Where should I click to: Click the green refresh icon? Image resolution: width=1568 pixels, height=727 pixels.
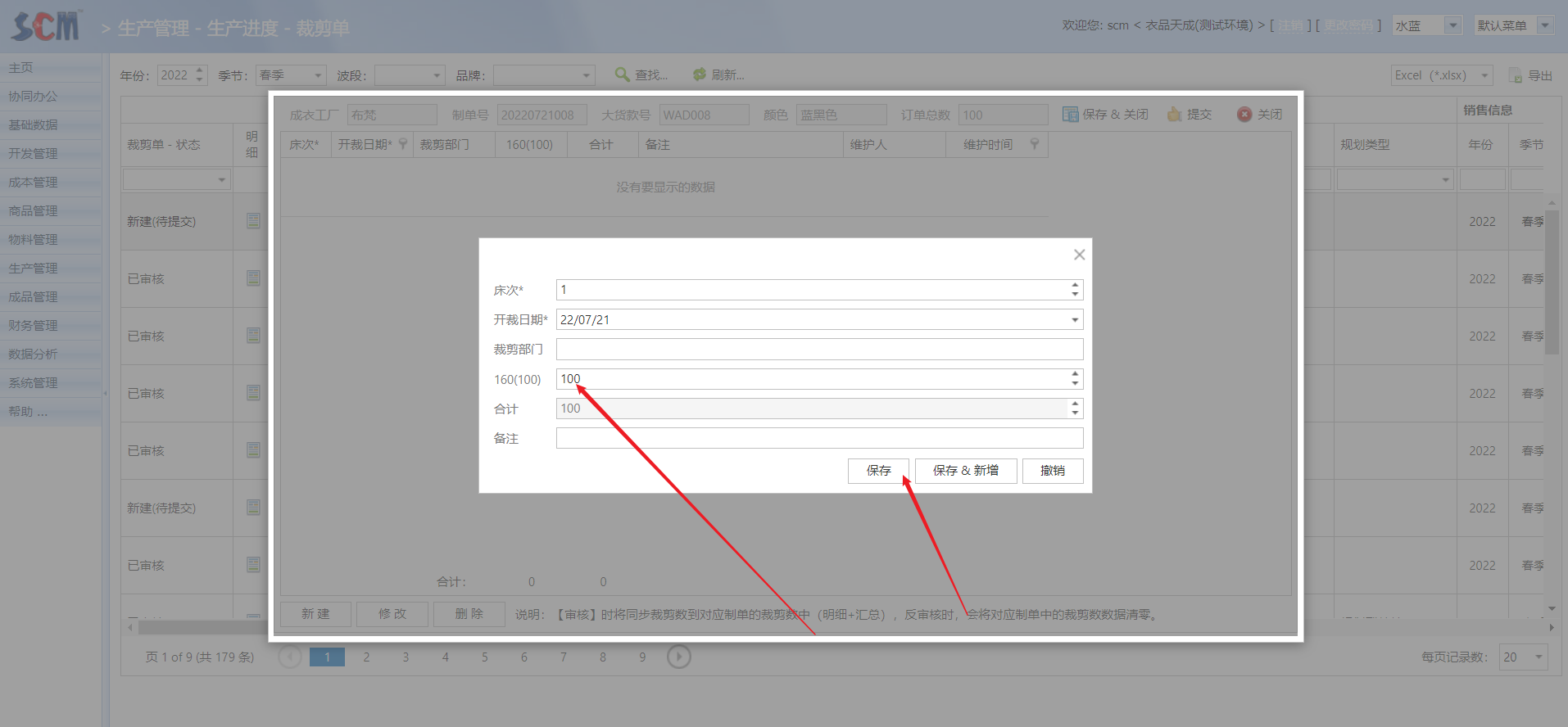pos(699,75)
